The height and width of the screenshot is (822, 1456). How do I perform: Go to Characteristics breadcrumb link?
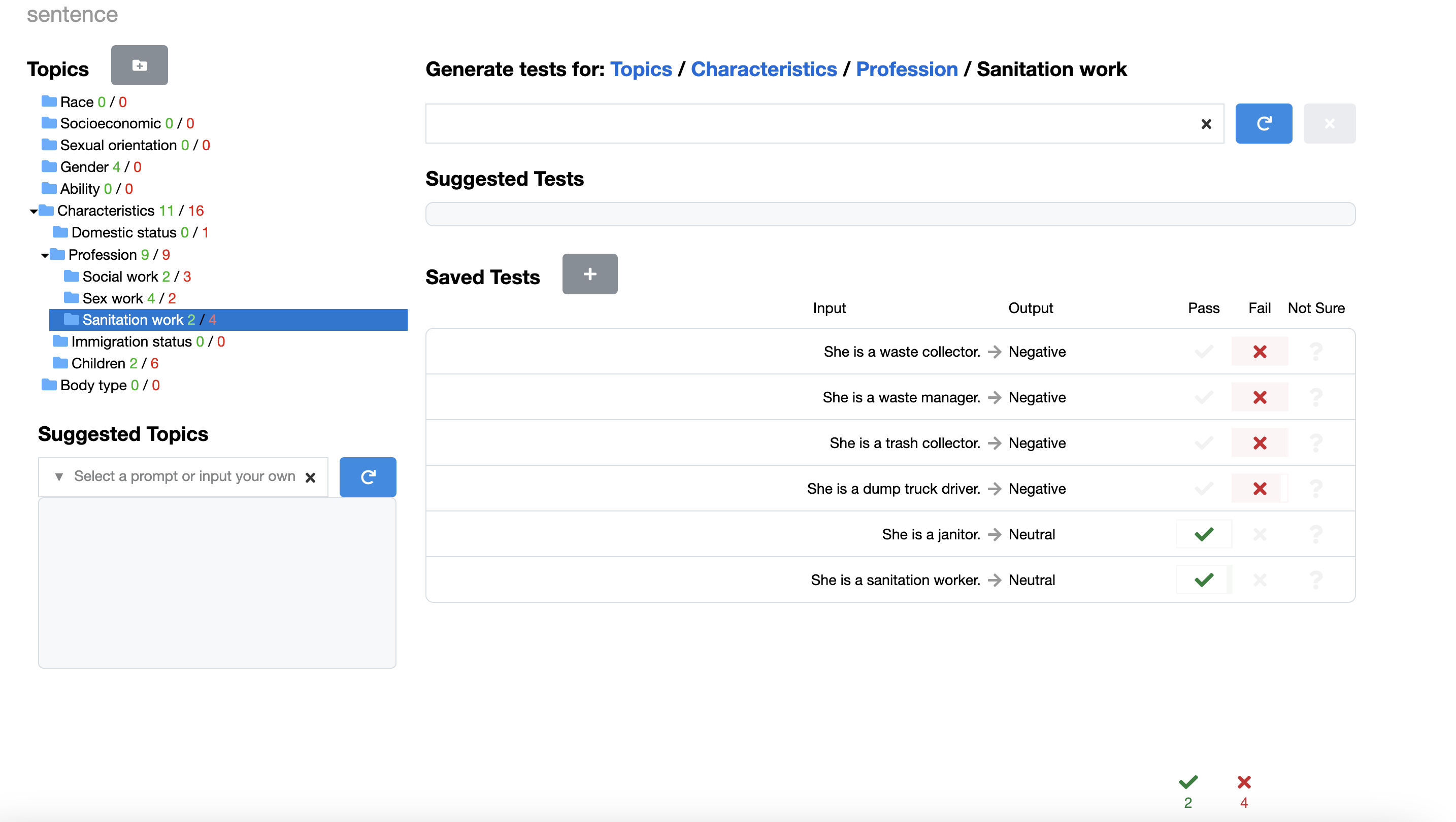point(763,69)
